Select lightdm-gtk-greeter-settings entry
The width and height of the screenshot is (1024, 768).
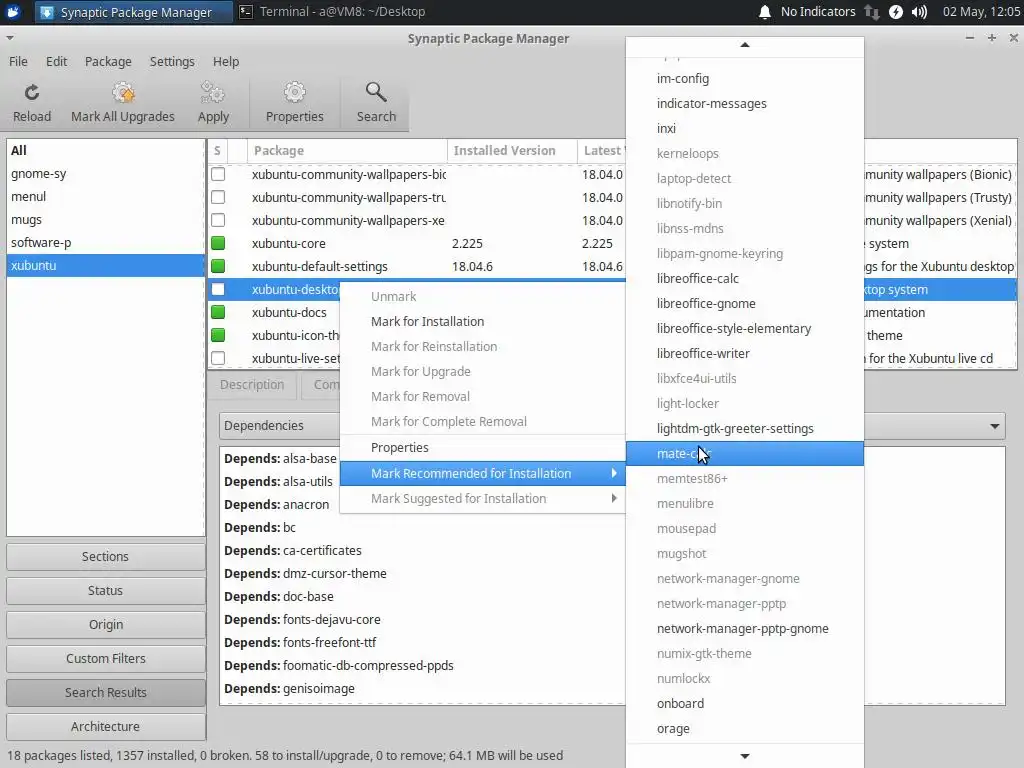point(744,429)
